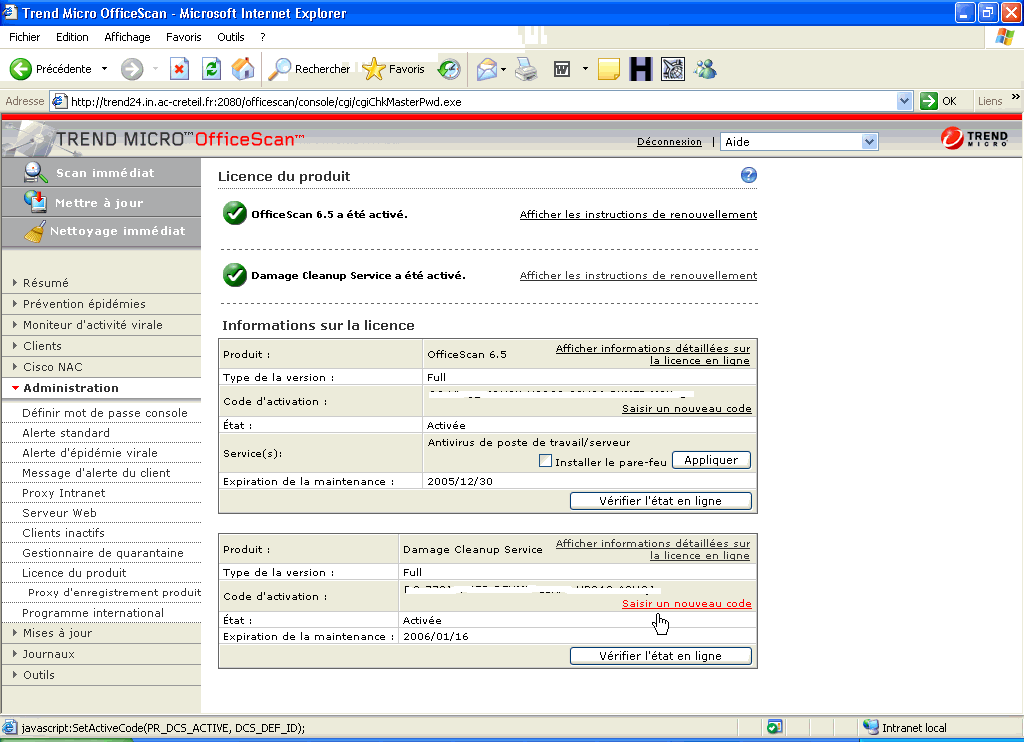Open the Outils menu in menu bar
Image resolution: width=1024 pixels, height=742 pixels.
click(231, 37)
